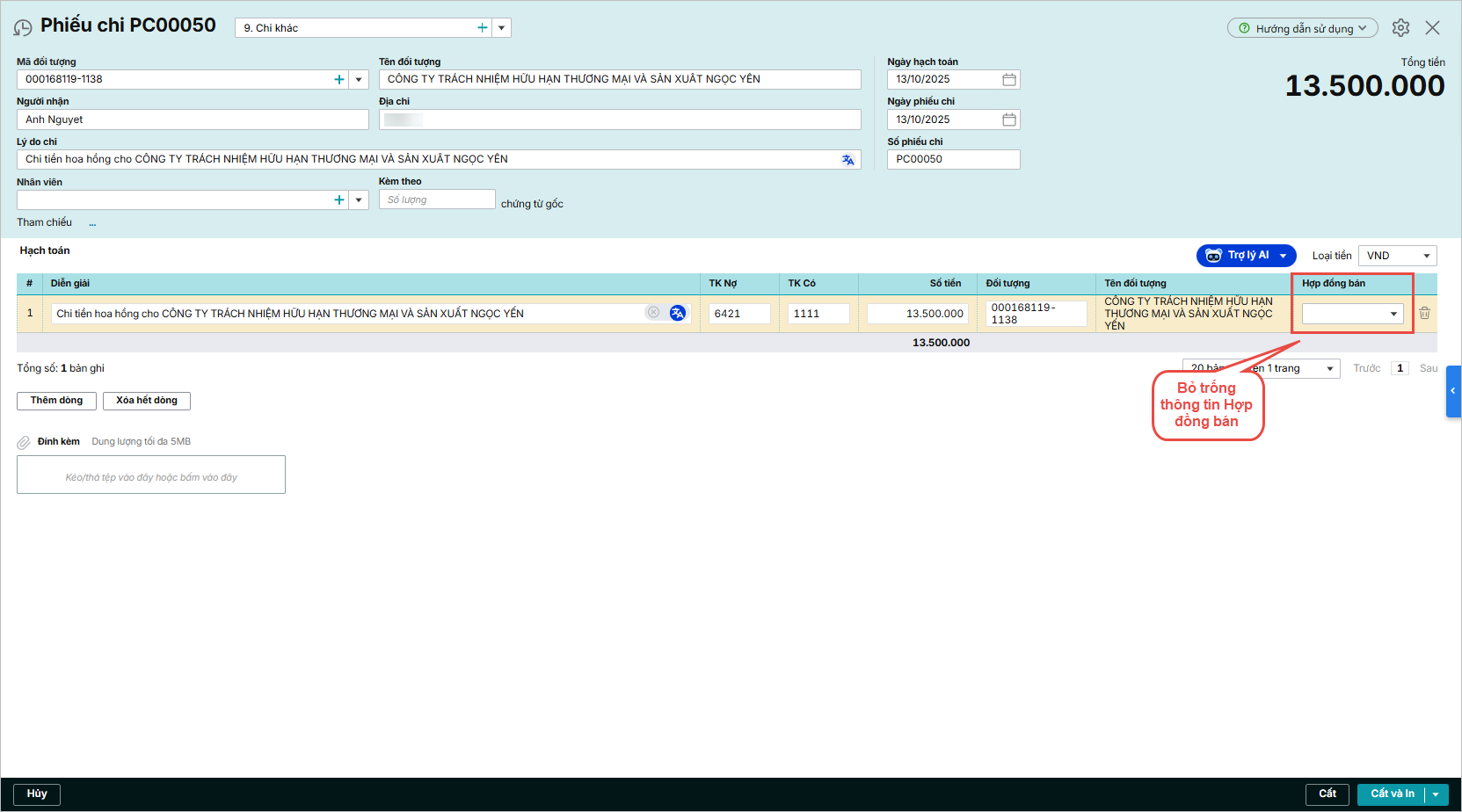Click plus icon to add Nhân viên
Screen dimensions: 1462x812
(x=339, y=200)
